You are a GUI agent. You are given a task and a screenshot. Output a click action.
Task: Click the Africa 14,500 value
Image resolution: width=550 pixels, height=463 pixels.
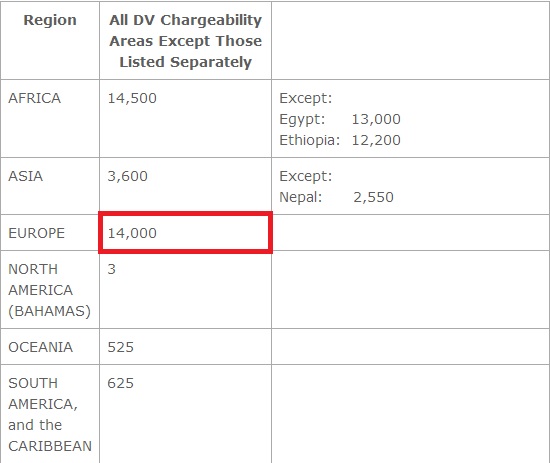pyautogui.click(x=132, y=98)
